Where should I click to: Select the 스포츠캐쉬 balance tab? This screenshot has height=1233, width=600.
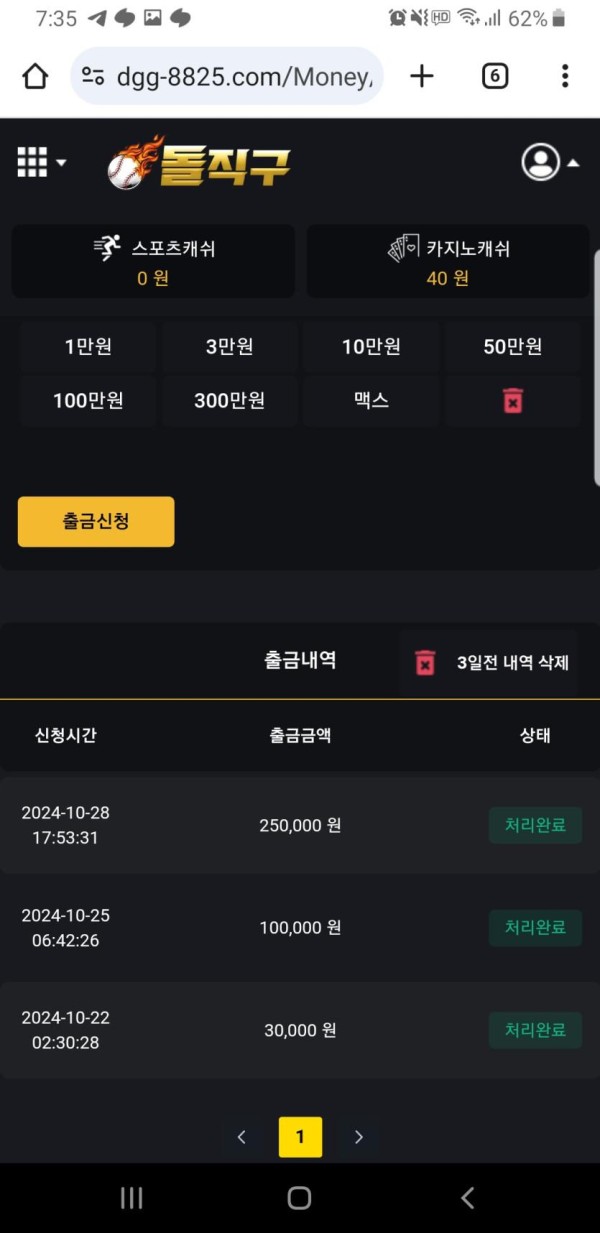click(x=153, y=261)
